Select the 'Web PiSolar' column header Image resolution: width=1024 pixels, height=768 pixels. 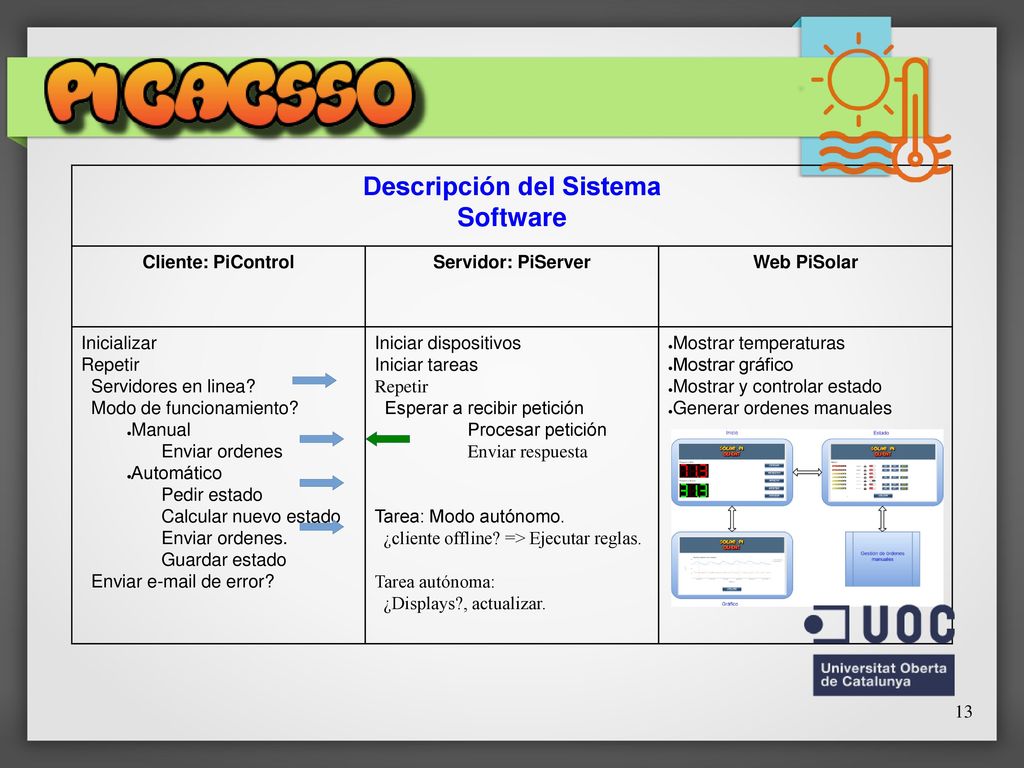[805, 262]
